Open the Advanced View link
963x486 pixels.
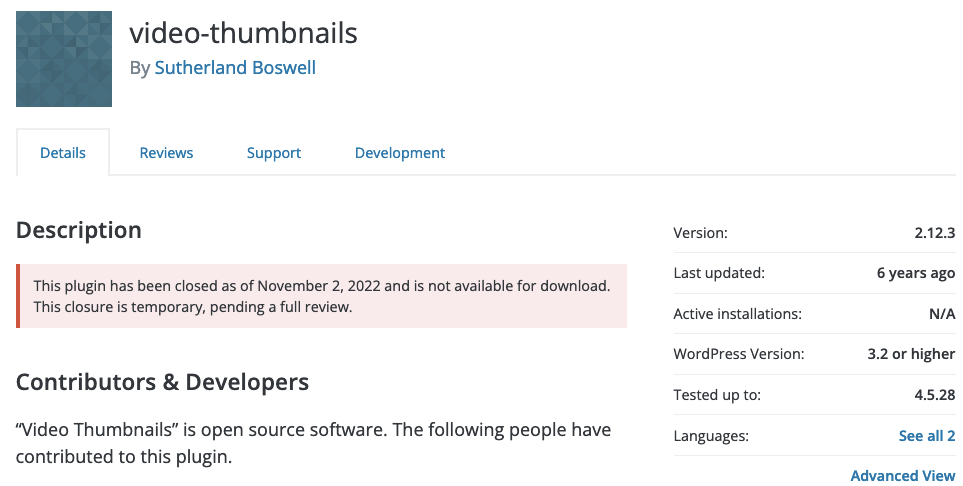tap(903, 476)
